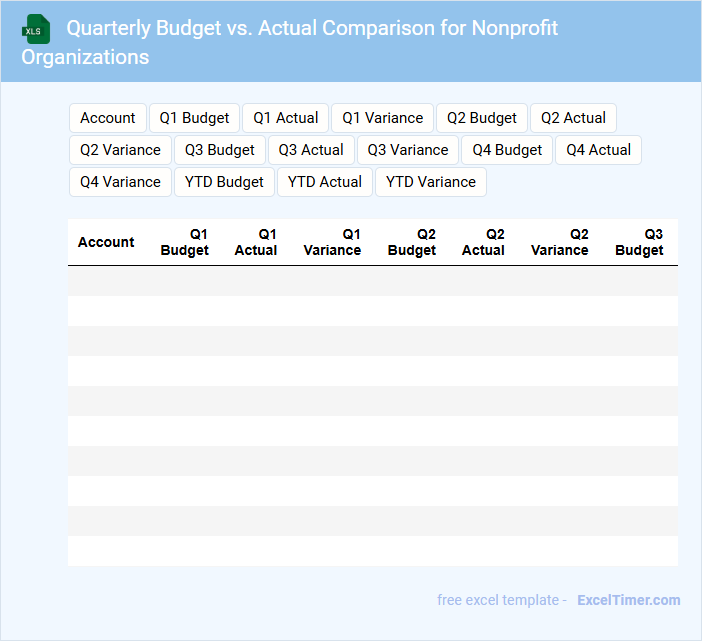This screenshot has height=641, width=702.
Task: Select the Q4 Budget tag
Action: click(507, 150)
